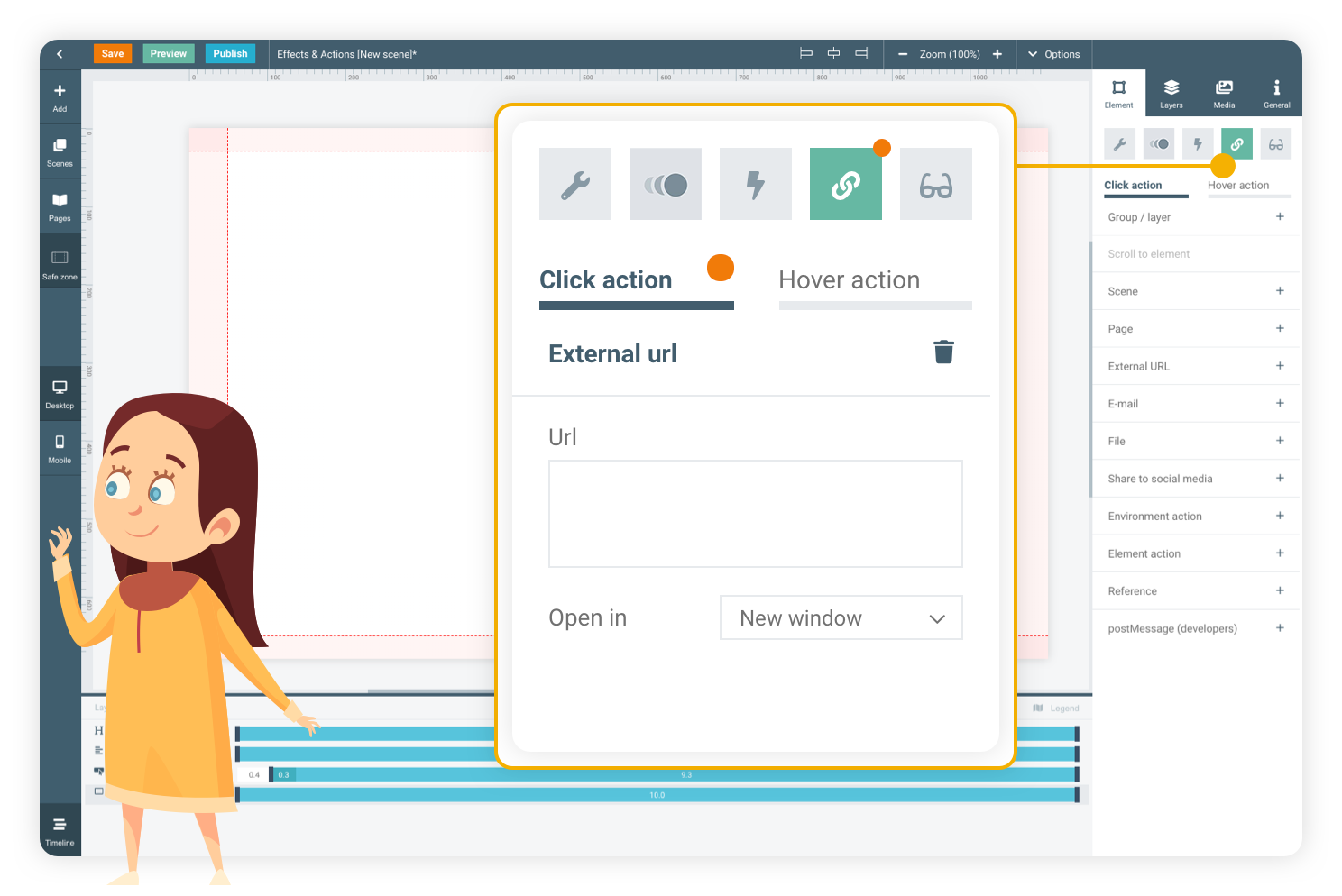Expand the Options menu in top bar
This screenshot has height=896, width=1342.
point(1053,54)
